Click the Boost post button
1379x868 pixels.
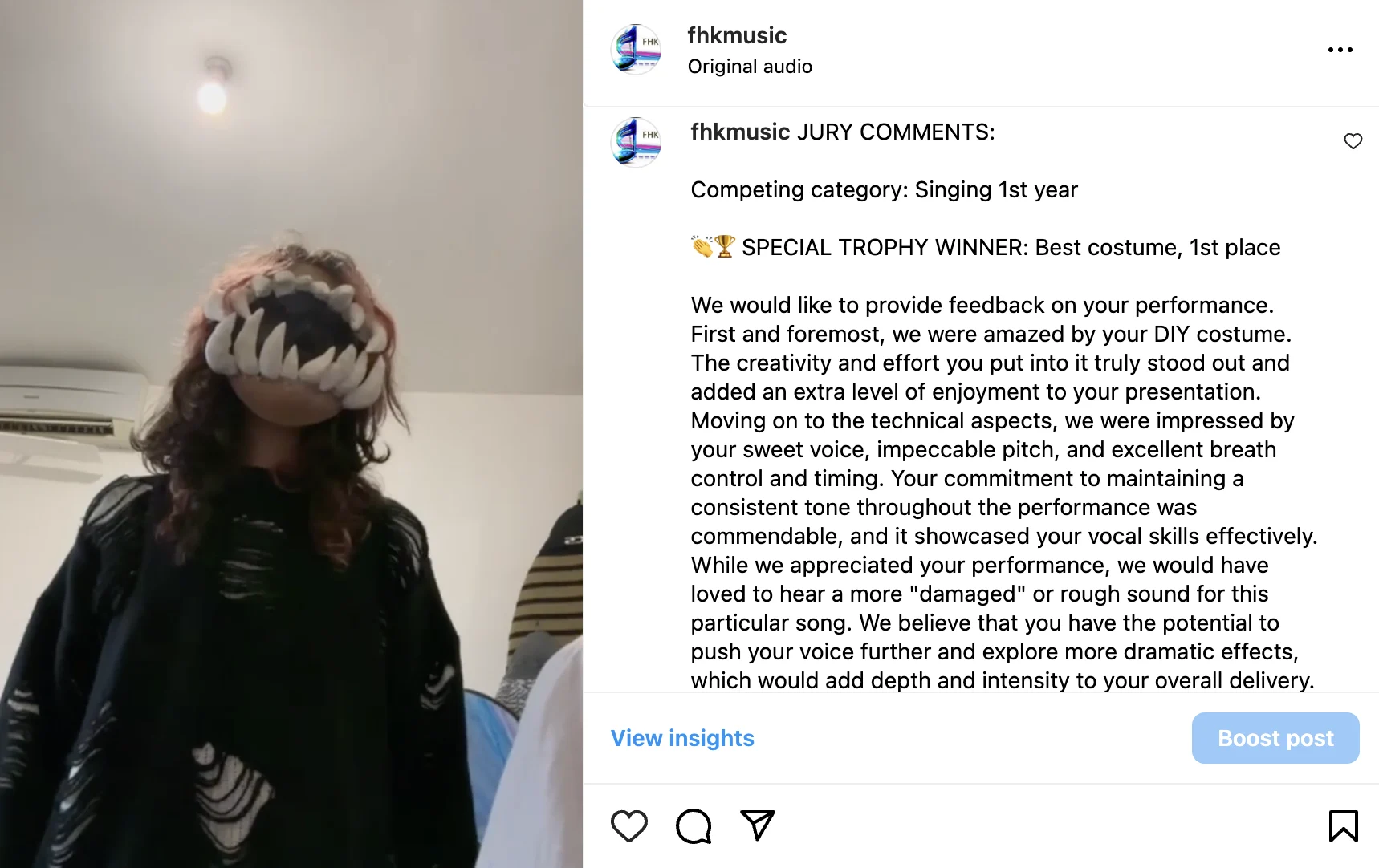[1275, 738]
